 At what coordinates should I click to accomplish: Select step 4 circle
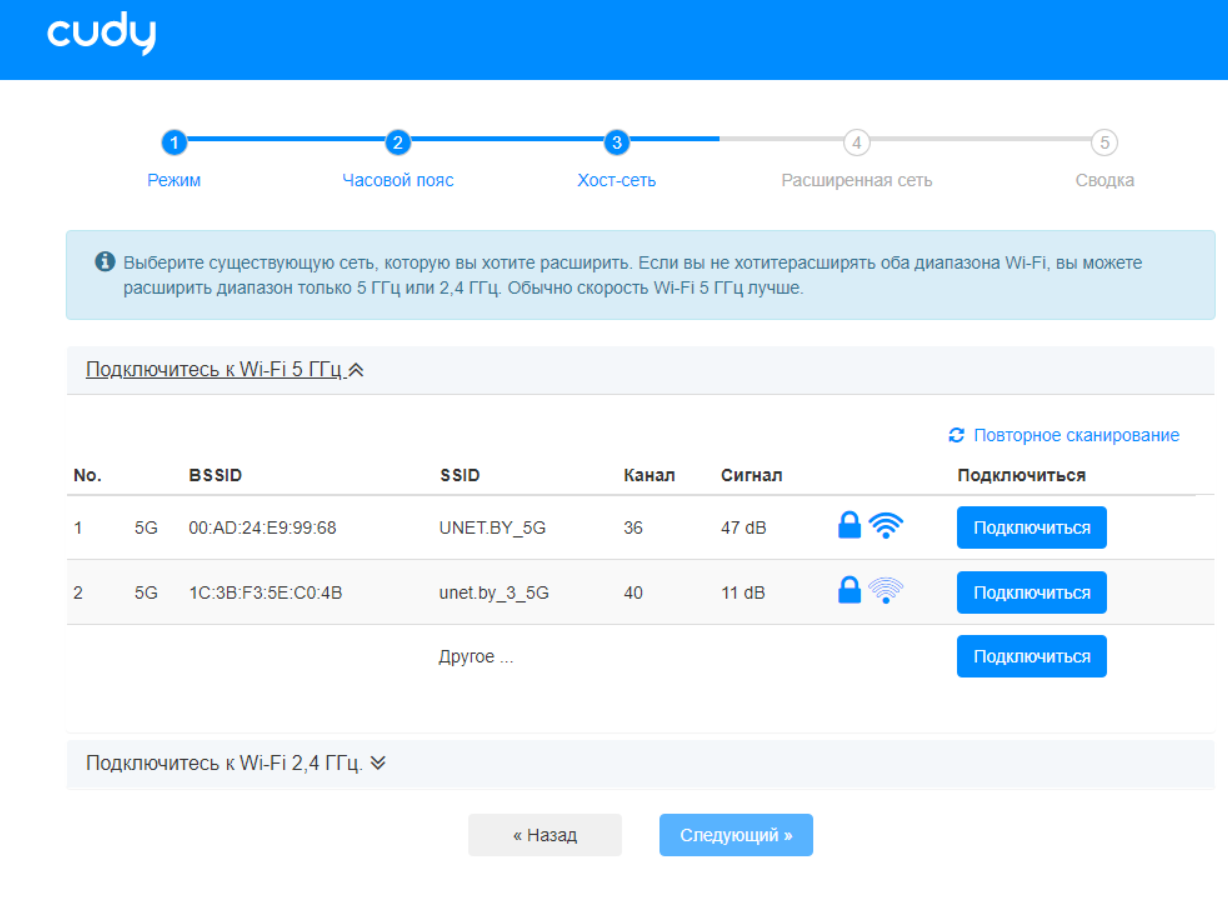(856, 143)
